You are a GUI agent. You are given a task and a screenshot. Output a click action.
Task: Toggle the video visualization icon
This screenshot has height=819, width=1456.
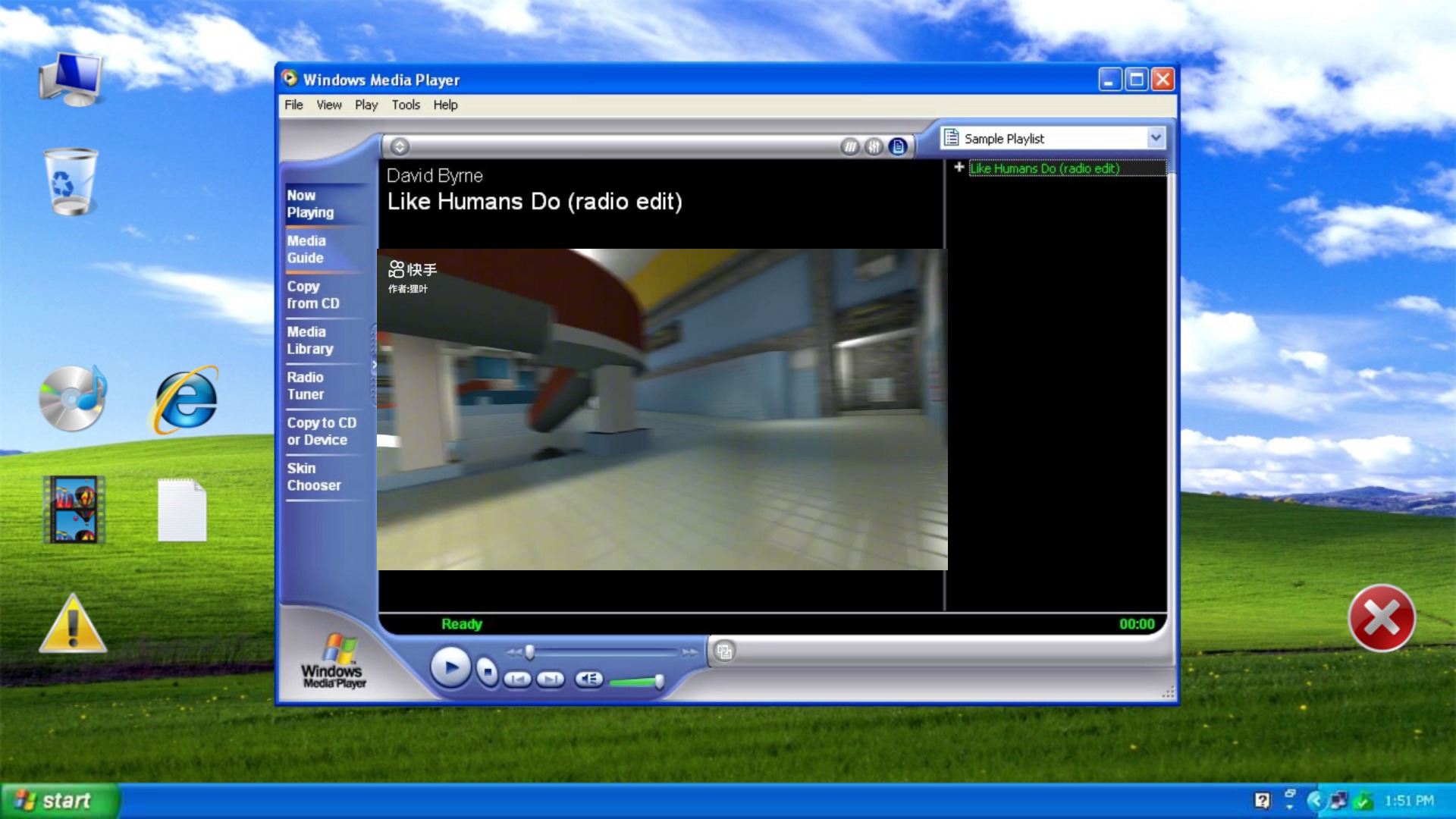[x=849, y=146]
